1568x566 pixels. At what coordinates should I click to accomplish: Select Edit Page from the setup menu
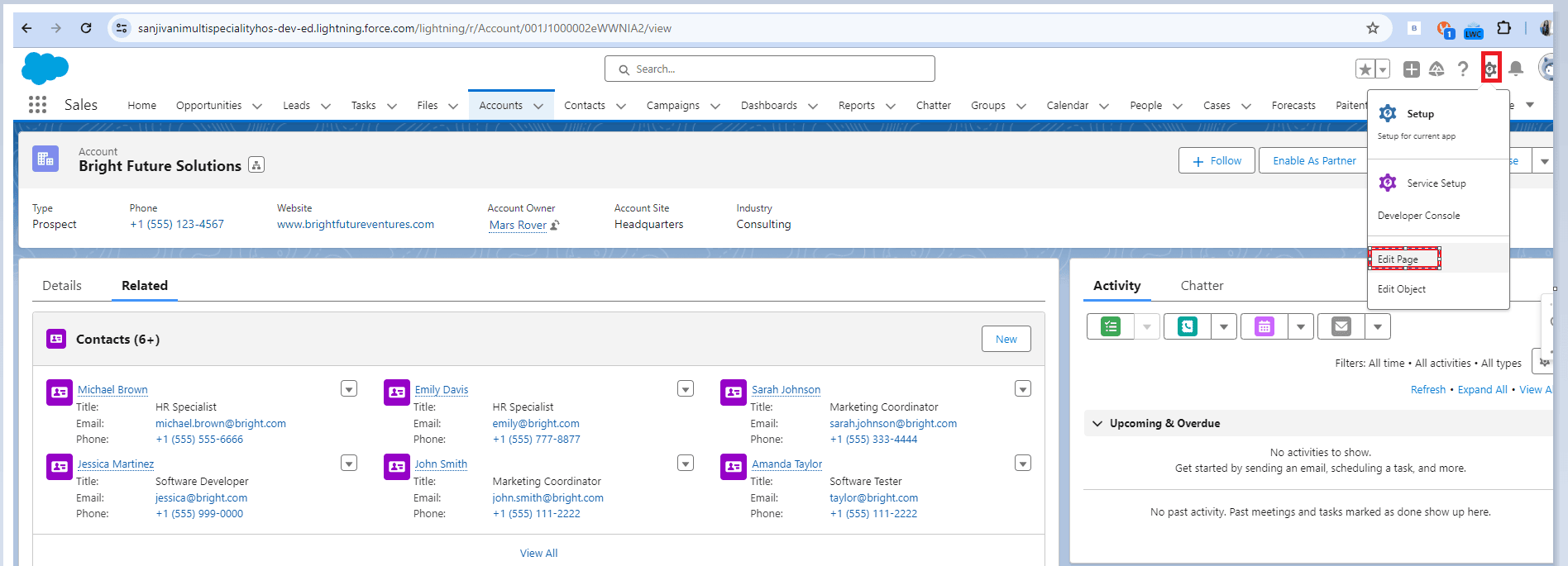coord(1398,259)
